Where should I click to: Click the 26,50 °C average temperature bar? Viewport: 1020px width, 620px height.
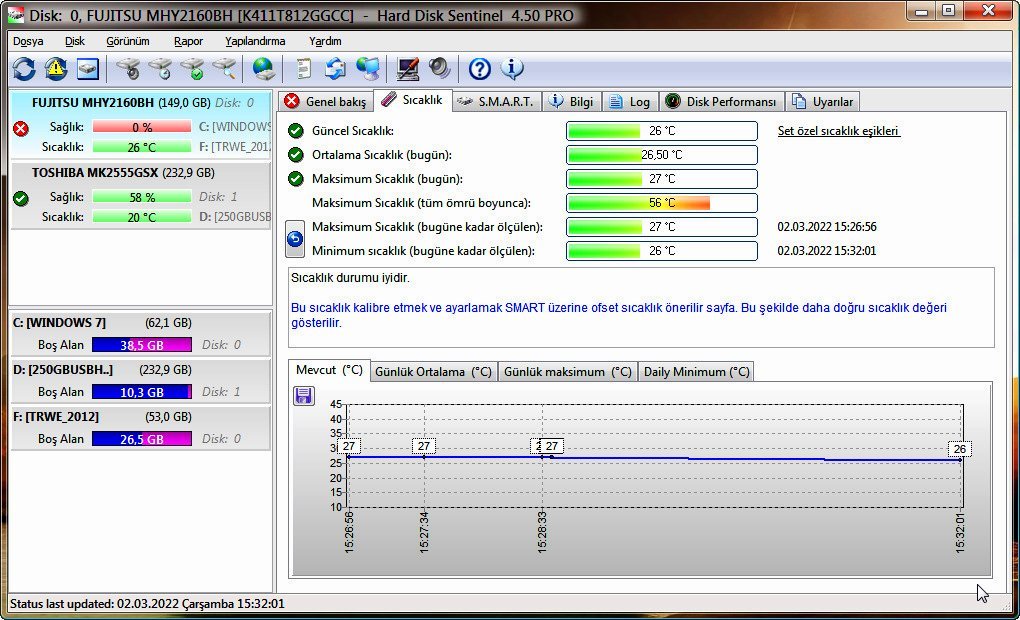662,155
